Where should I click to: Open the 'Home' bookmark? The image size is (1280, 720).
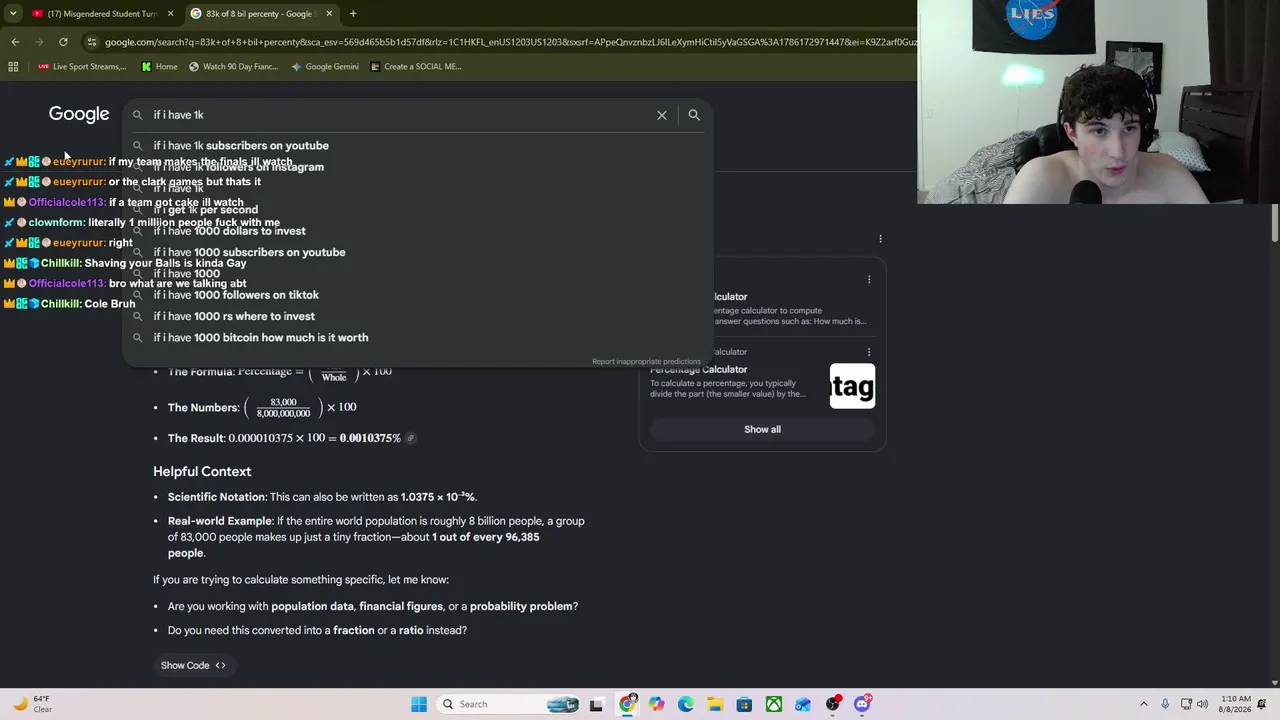point(160,67)
